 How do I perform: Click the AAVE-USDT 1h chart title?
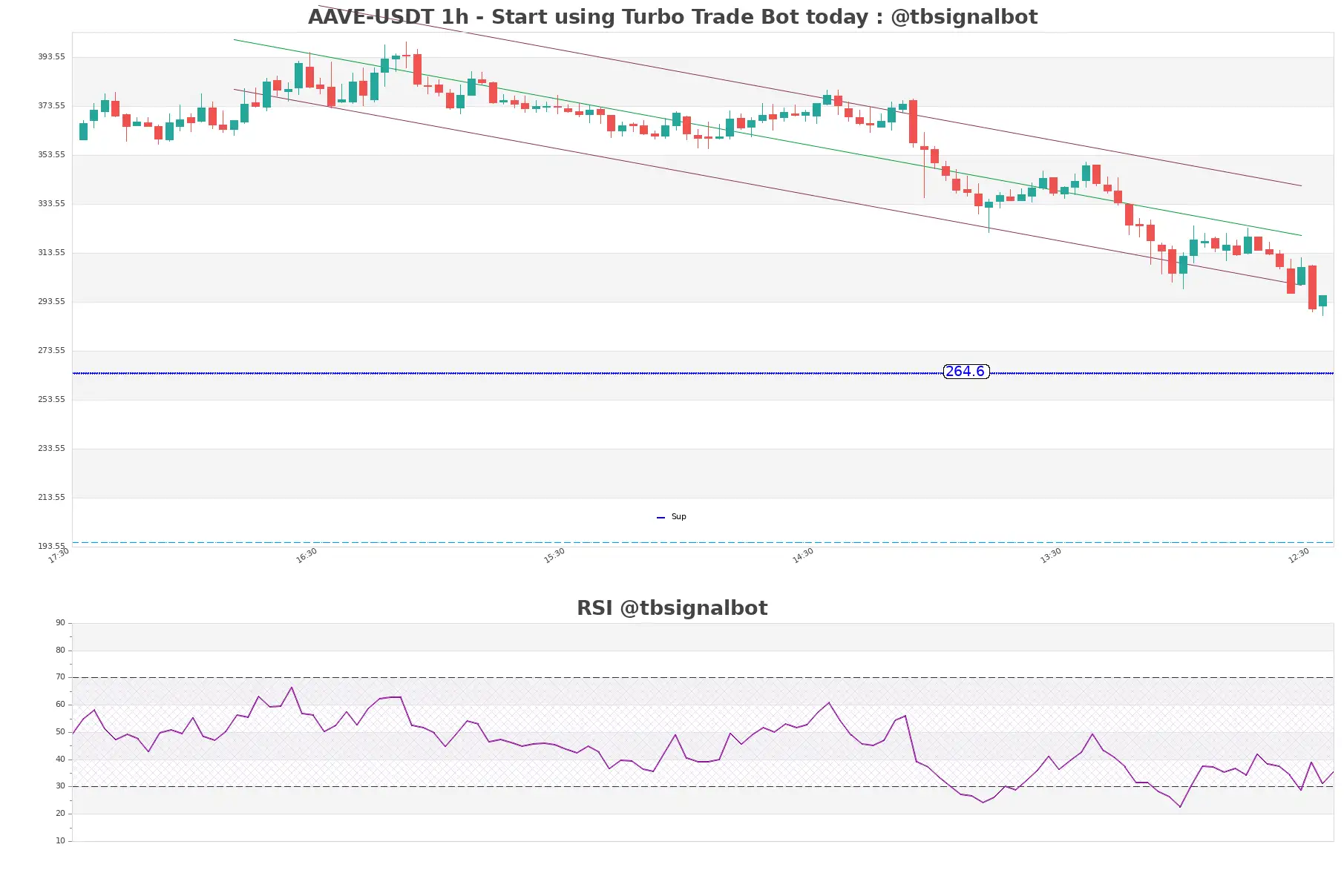click(672, 17)
